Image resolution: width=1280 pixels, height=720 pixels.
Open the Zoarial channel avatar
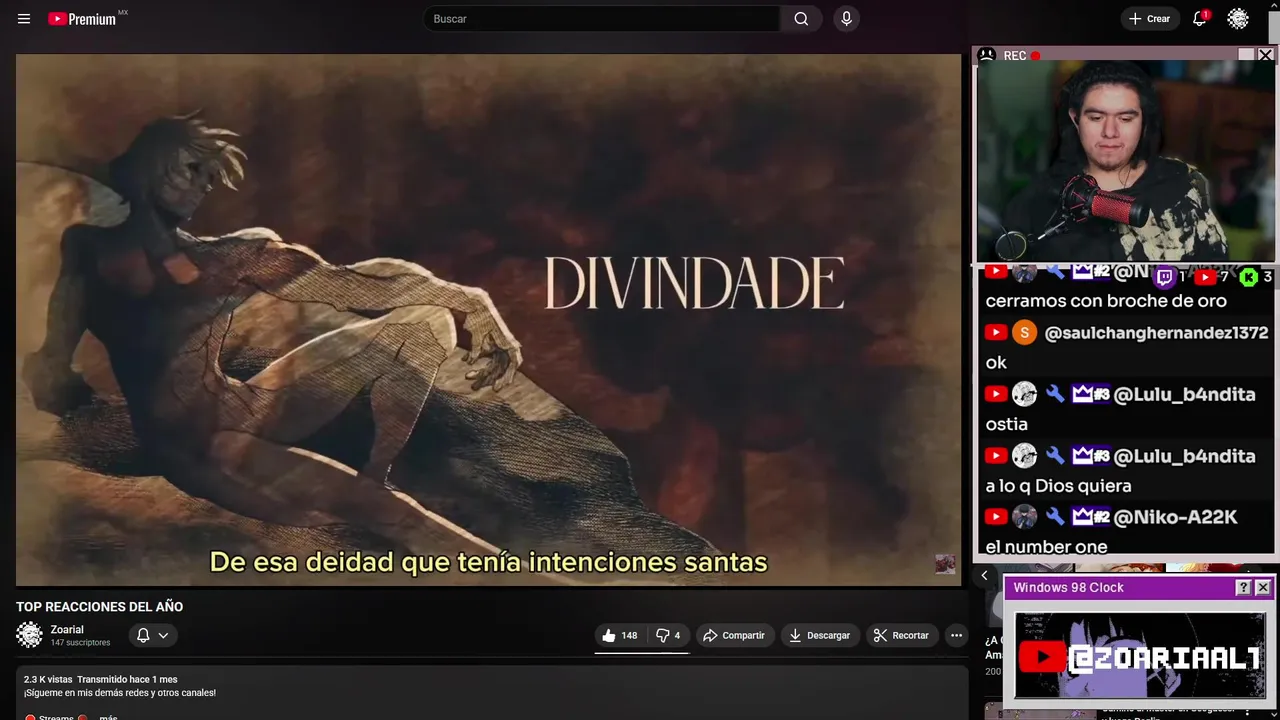click(30, 635)
